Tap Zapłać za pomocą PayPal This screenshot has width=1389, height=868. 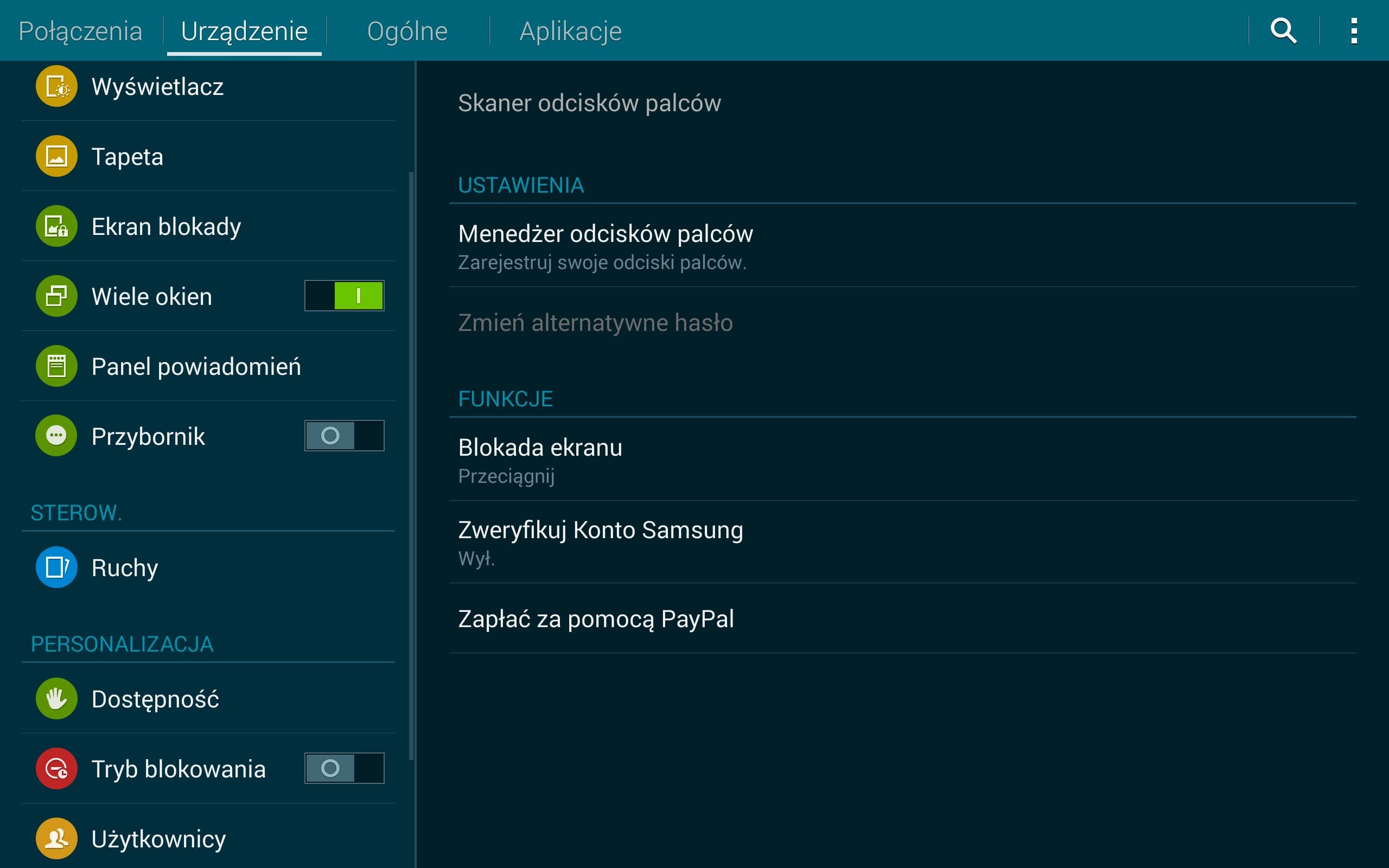click(x=902, y=619)
